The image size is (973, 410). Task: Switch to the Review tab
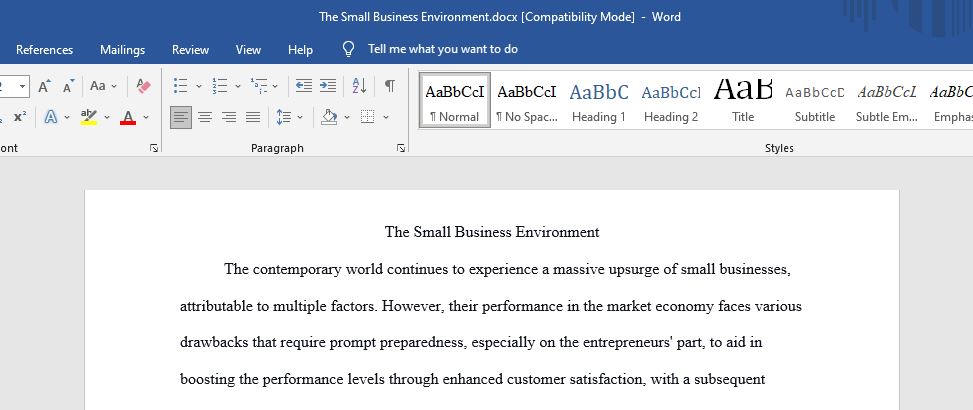pos(191,50)
